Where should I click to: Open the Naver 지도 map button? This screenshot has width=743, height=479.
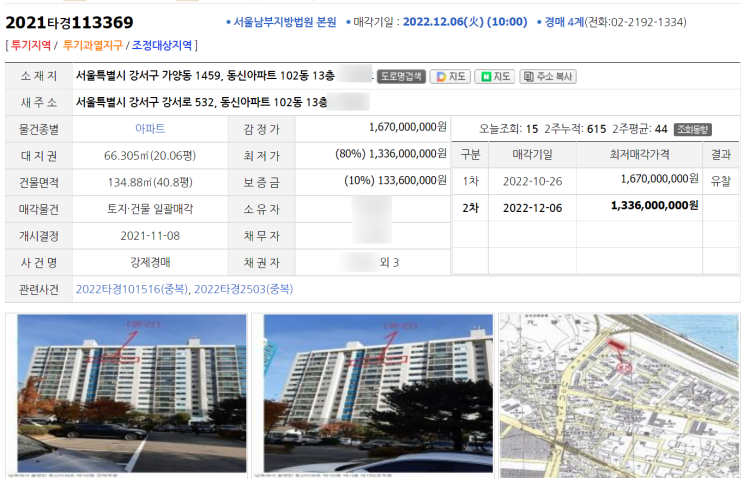click(494, 77)
